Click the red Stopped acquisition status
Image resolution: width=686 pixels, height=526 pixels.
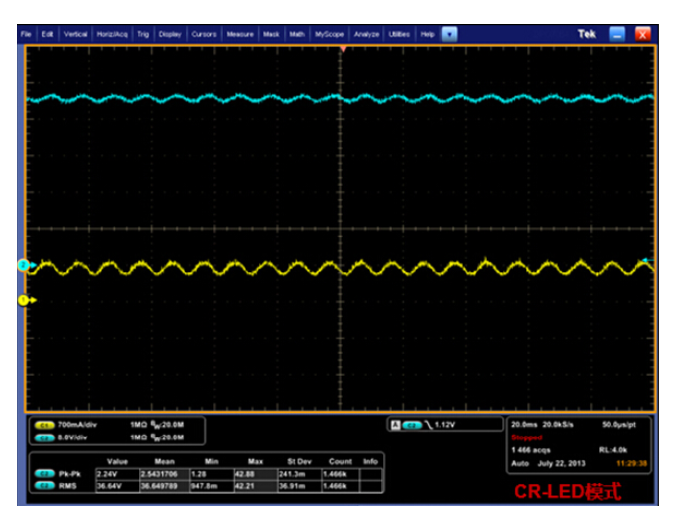[x=527, y=438]
